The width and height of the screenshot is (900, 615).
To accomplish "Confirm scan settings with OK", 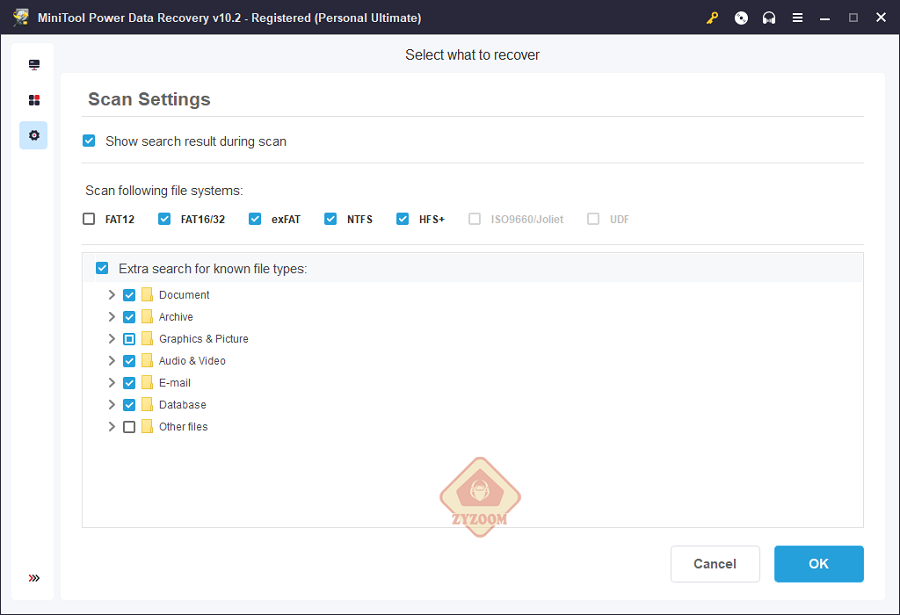I will [818, 564].
